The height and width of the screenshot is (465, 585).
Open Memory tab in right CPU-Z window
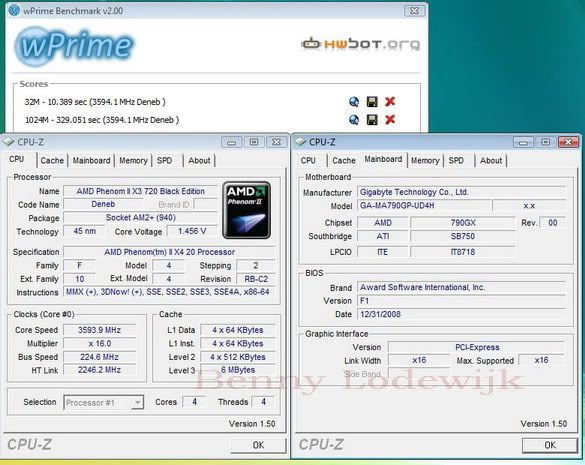point(425,160)
